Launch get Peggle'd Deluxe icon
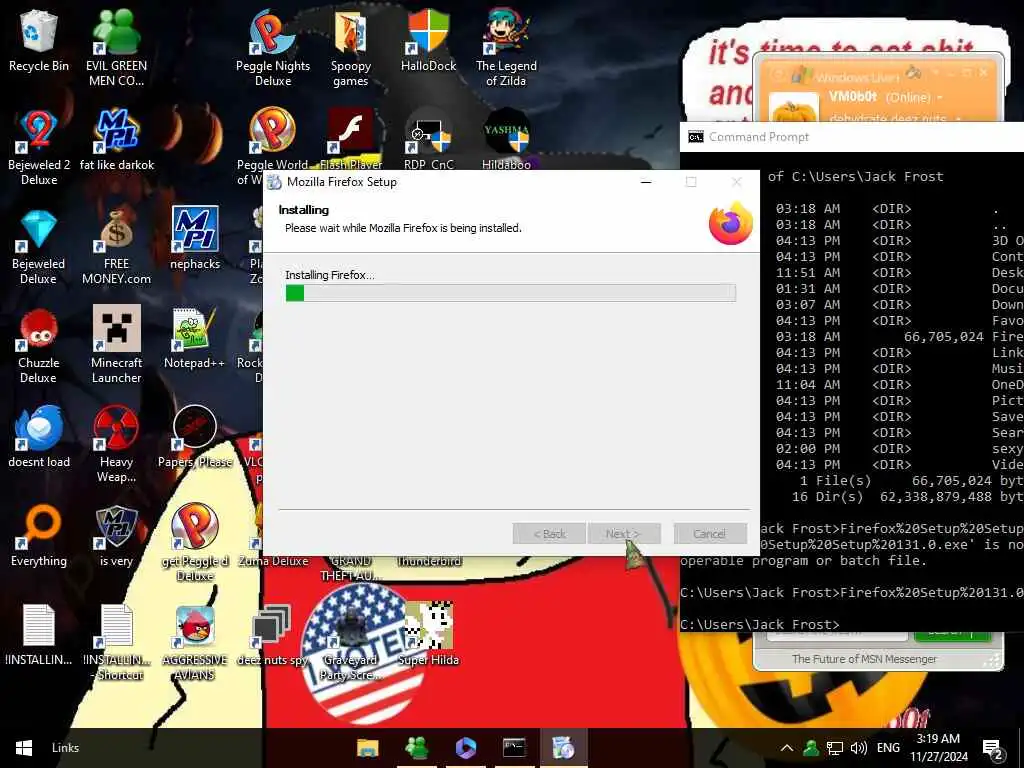Viewport: 1024px width, 768px height. pyautogui.click(x=195, y=542)
